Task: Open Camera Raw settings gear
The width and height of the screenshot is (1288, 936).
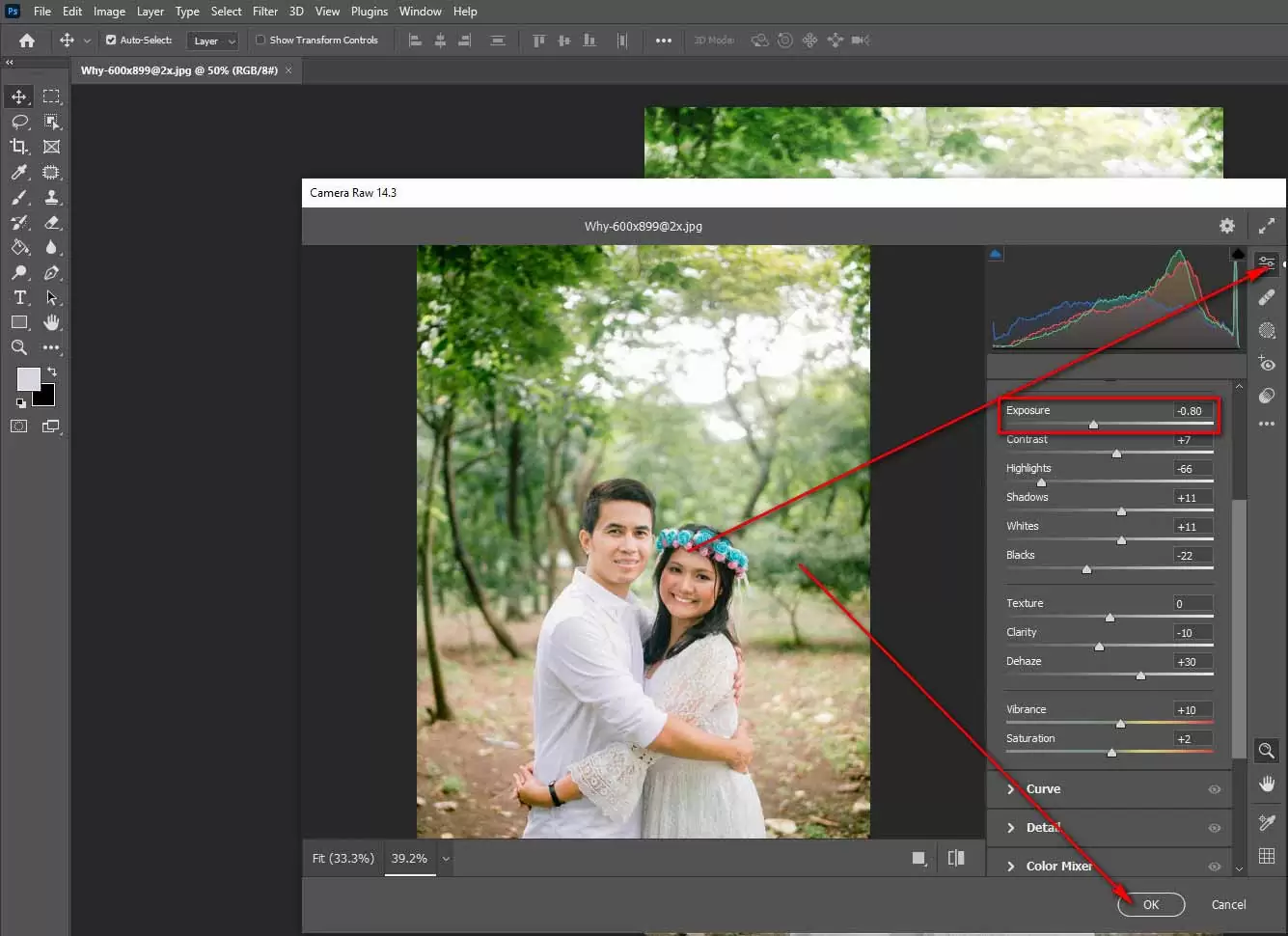Action: [1226, 226]
